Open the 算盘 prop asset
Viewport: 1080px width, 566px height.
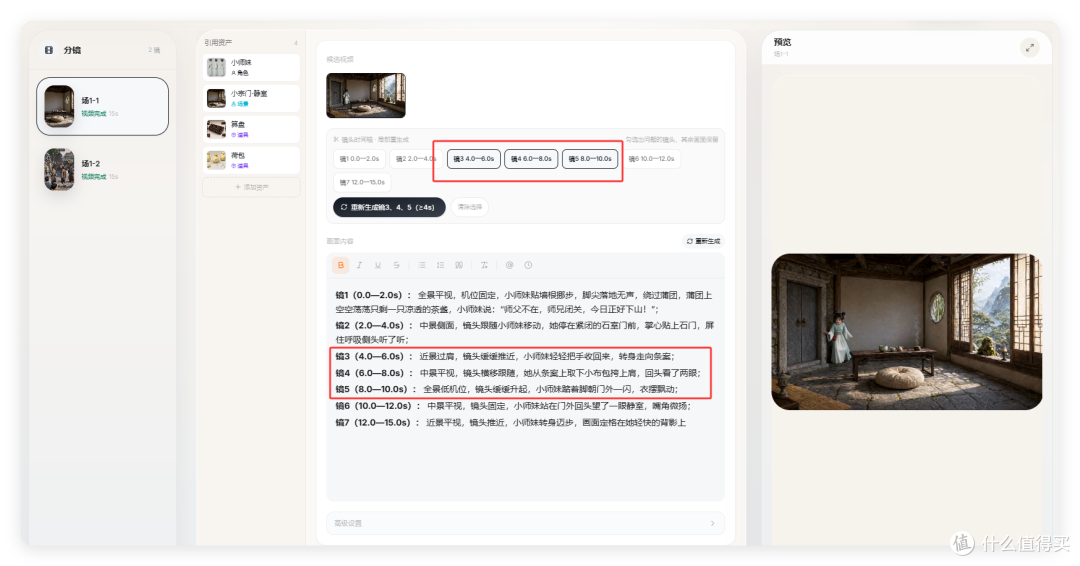click(251, 129)
